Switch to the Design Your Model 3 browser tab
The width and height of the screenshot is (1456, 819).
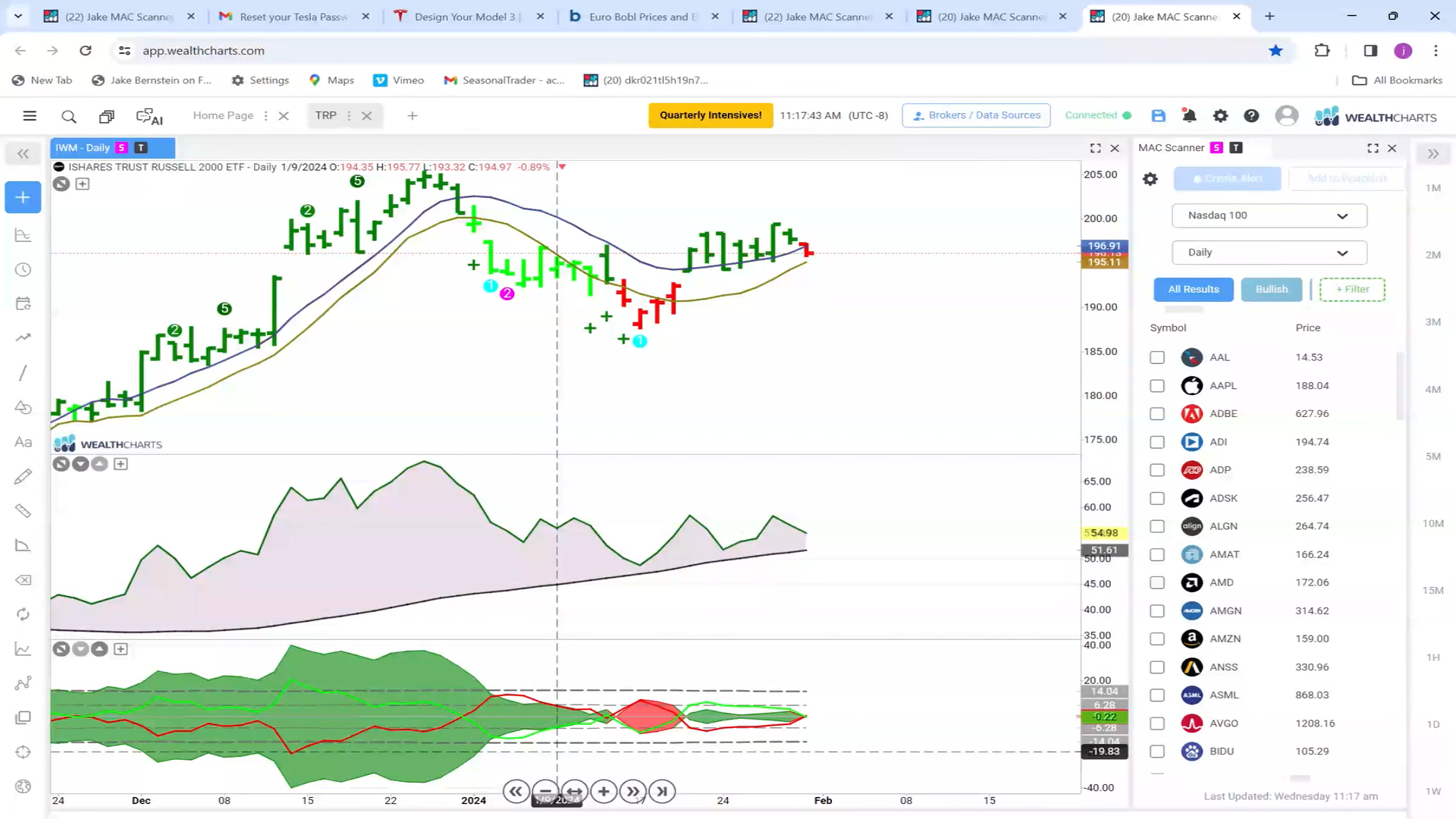click(468, 17)
